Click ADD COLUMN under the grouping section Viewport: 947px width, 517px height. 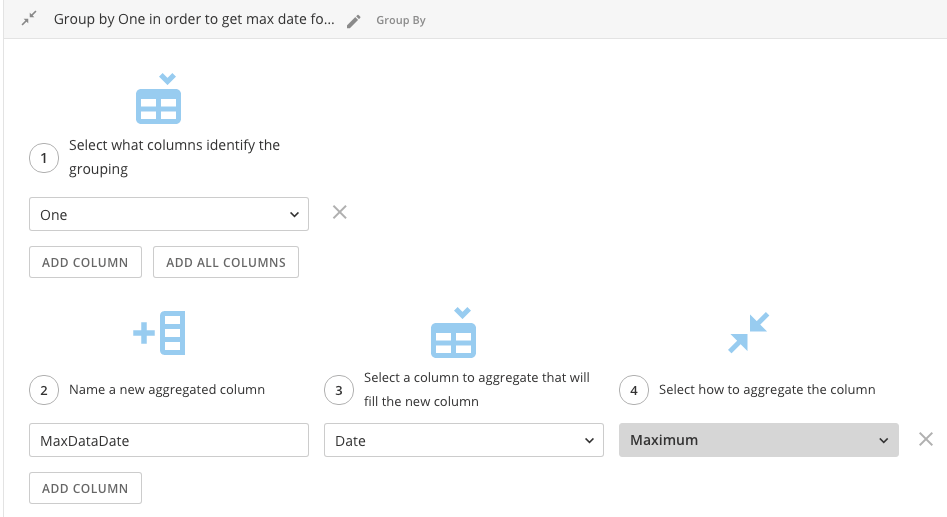coord(85,262)
